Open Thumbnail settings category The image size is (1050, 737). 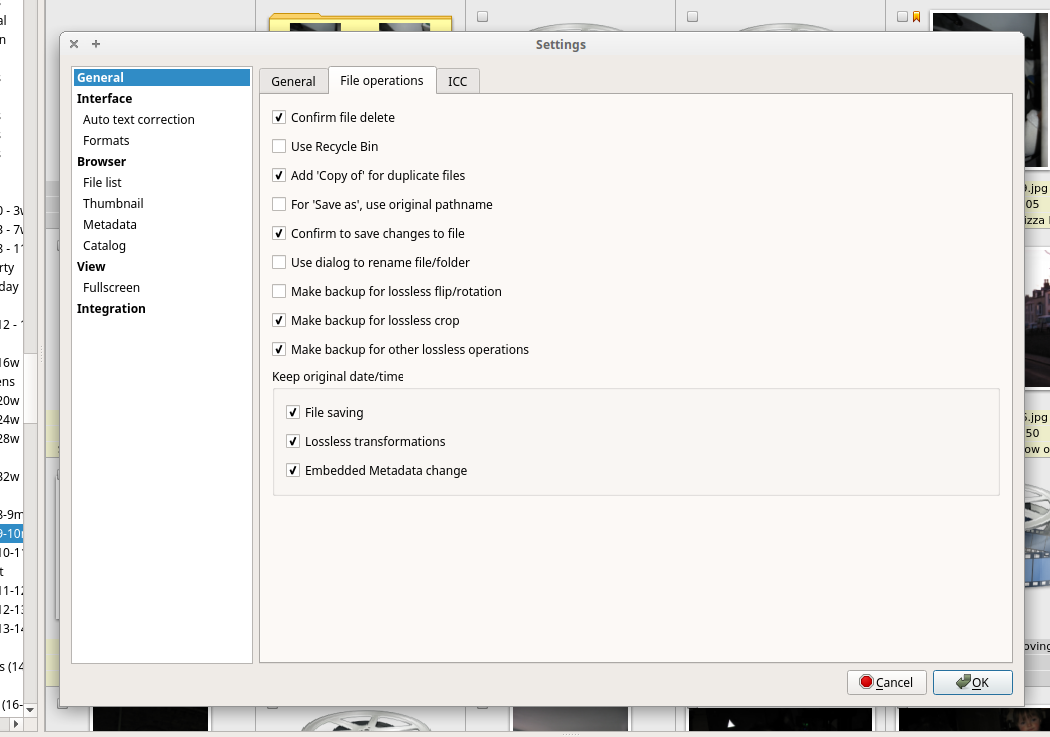point(113,204)
